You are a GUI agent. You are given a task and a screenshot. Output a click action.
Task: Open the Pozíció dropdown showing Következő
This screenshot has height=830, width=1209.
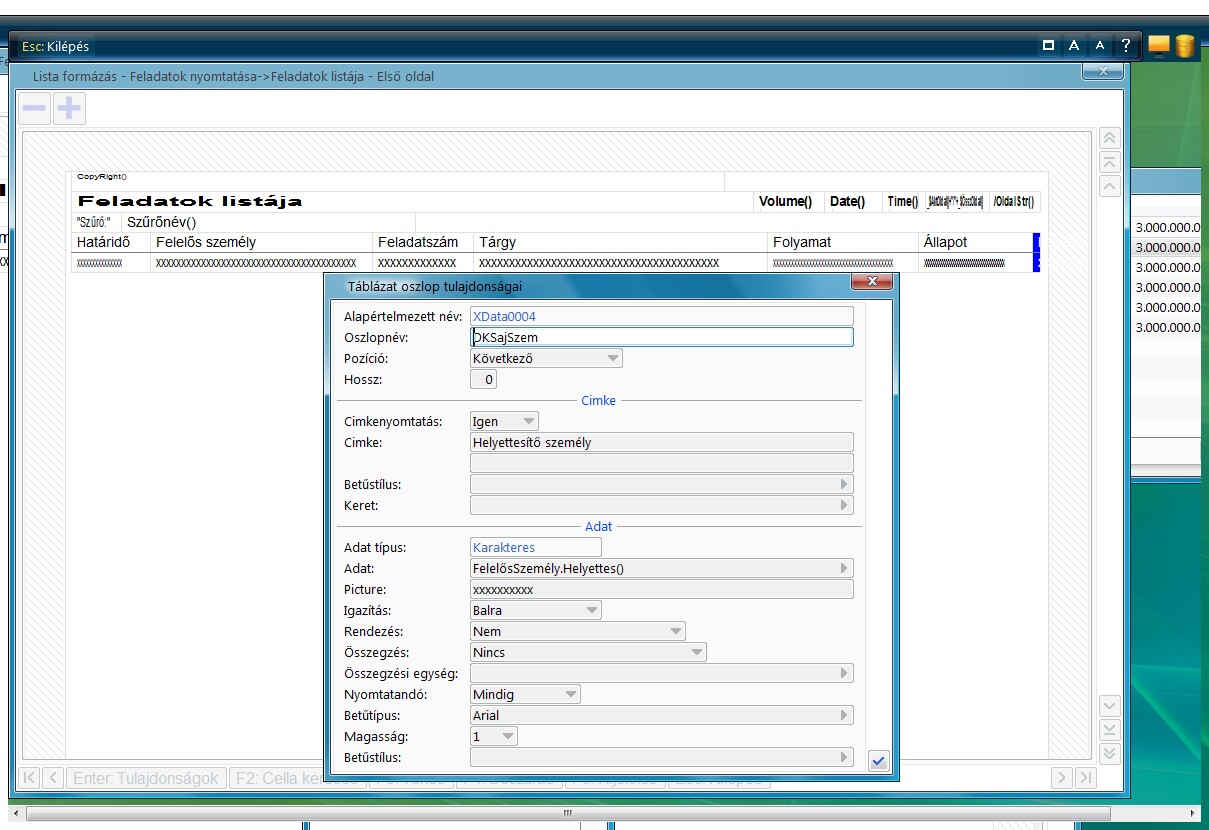612,358
